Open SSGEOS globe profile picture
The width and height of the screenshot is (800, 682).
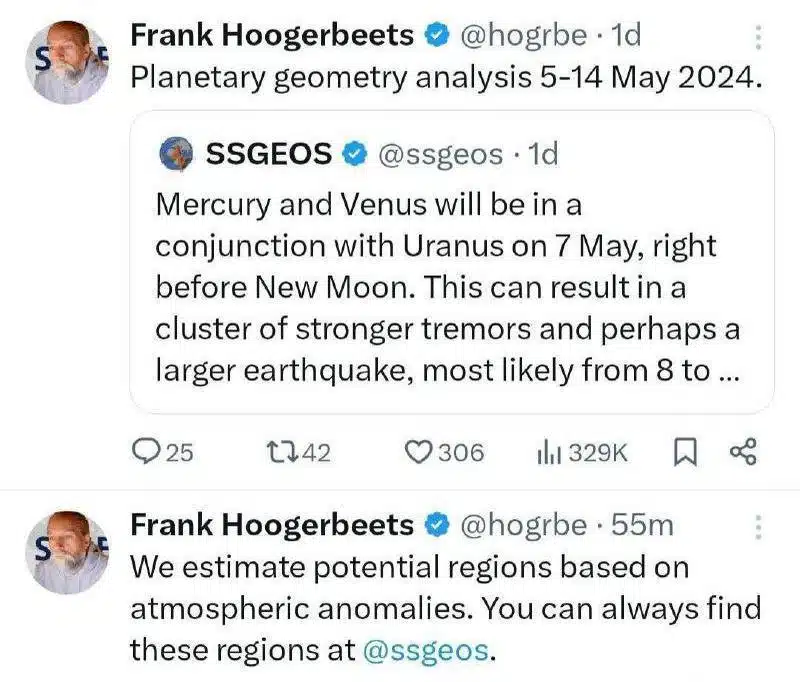click(177, 154)
